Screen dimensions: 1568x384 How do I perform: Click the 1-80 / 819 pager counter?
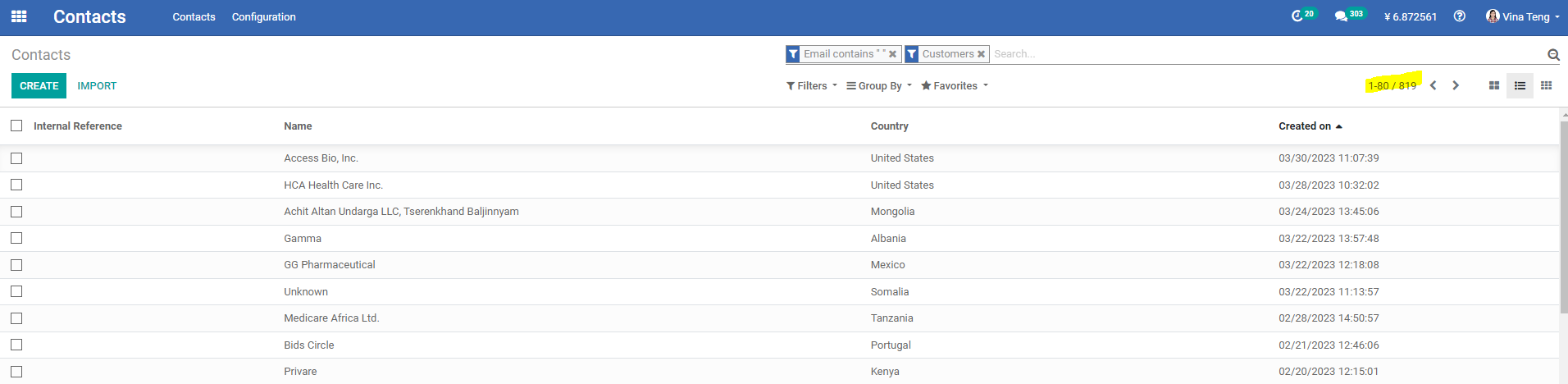1392,85
